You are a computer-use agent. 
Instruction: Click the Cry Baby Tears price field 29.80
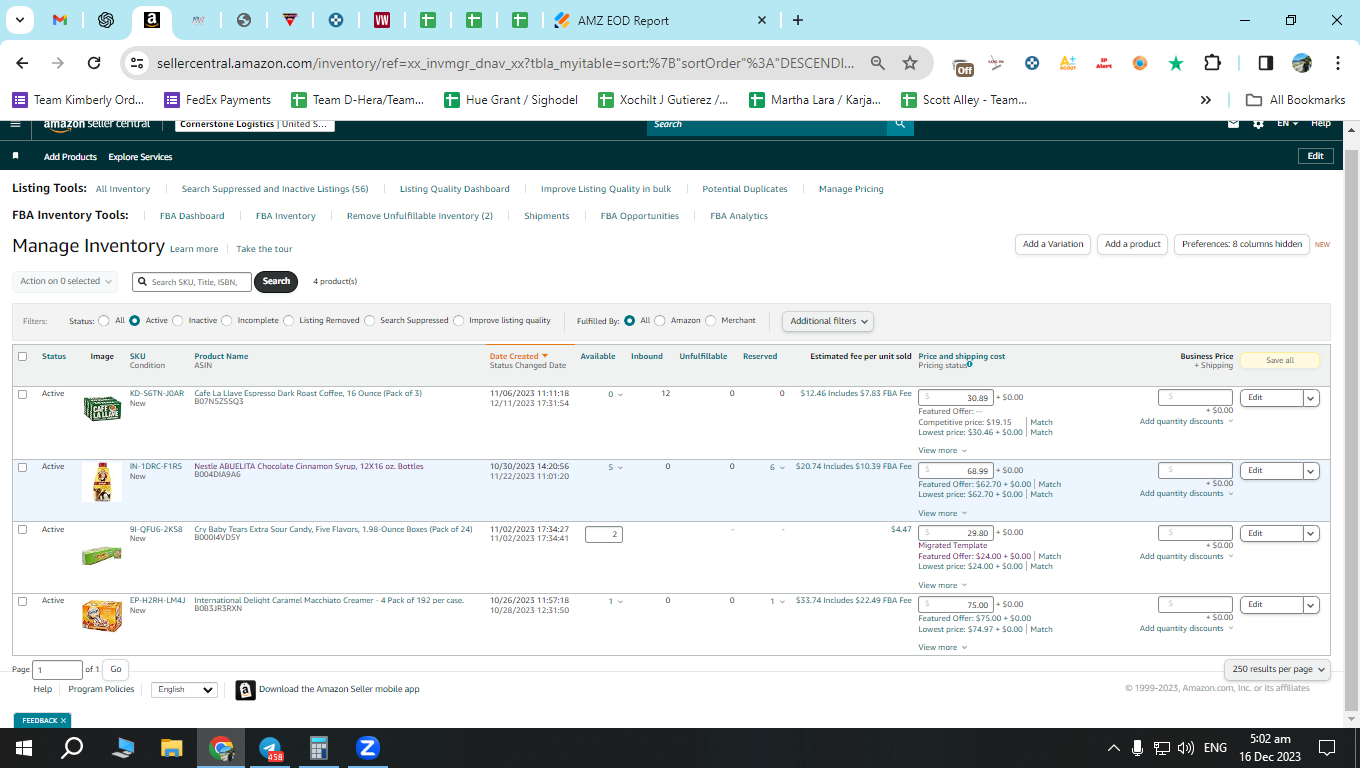tap(956, 534)
